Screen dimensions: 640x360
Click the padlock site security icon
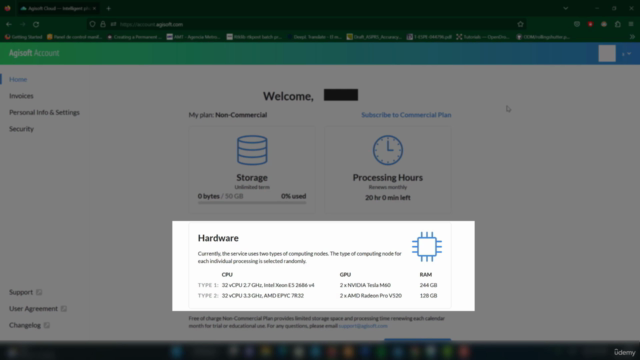click(x=103, y=24)
